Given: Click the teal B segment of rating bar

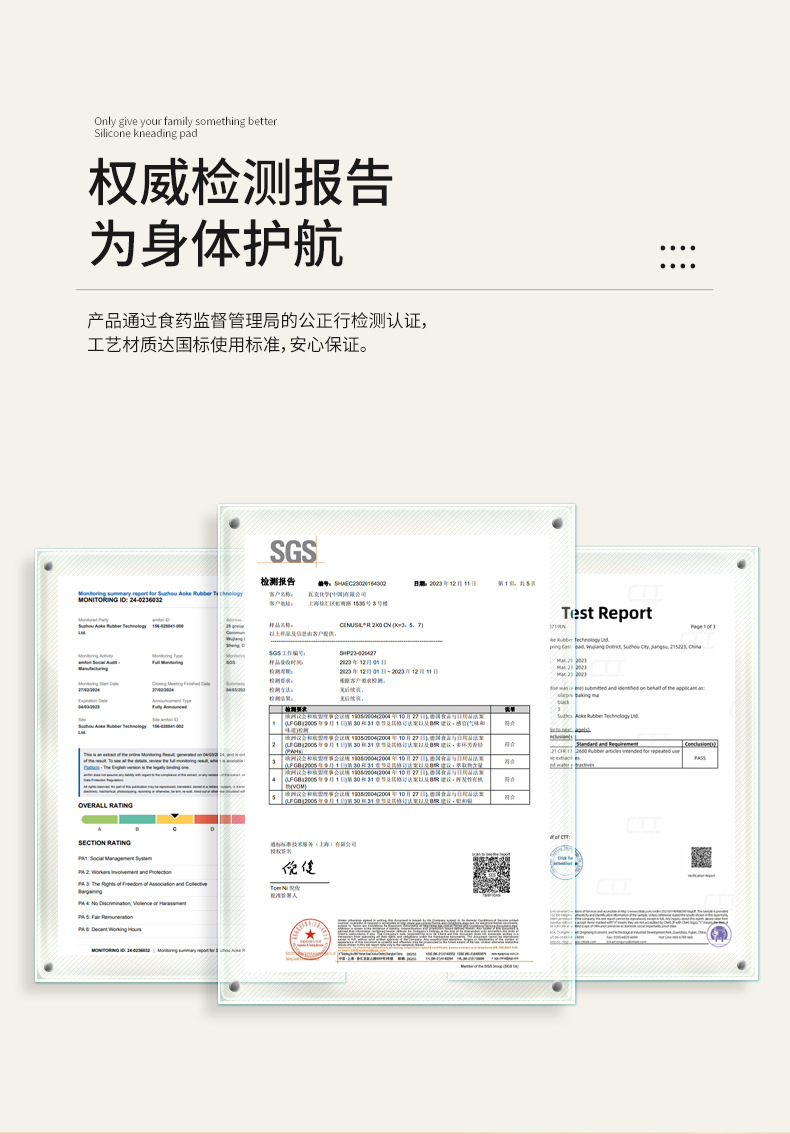Looking at the screenshot, I should click(x=137, y=819).
